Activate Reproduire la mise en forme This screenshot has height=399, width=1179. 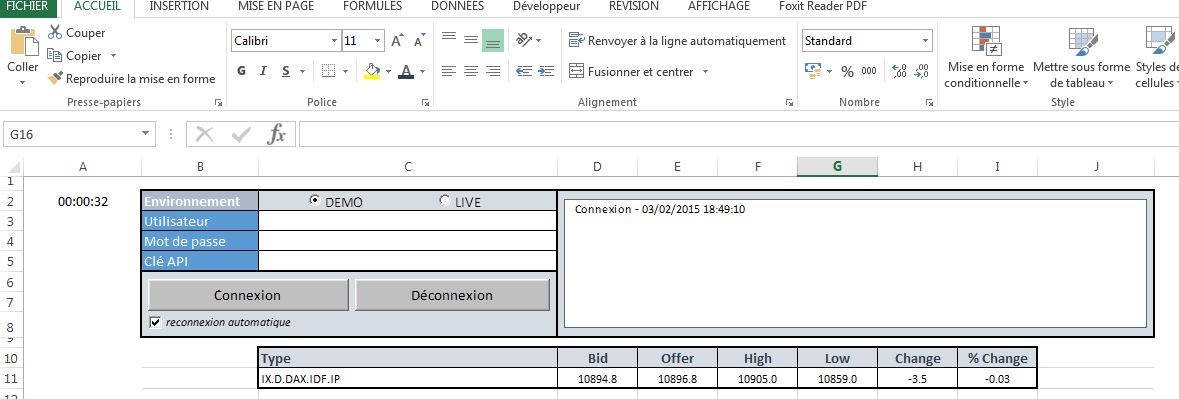[x=131, y=78]
